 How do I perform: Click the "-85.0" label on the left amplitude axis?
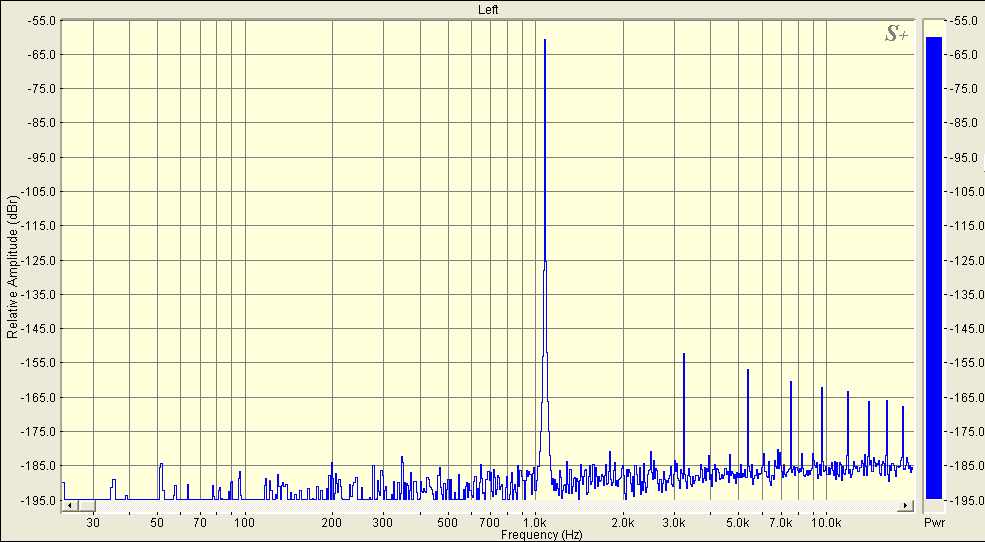click(x=41, y=123)
